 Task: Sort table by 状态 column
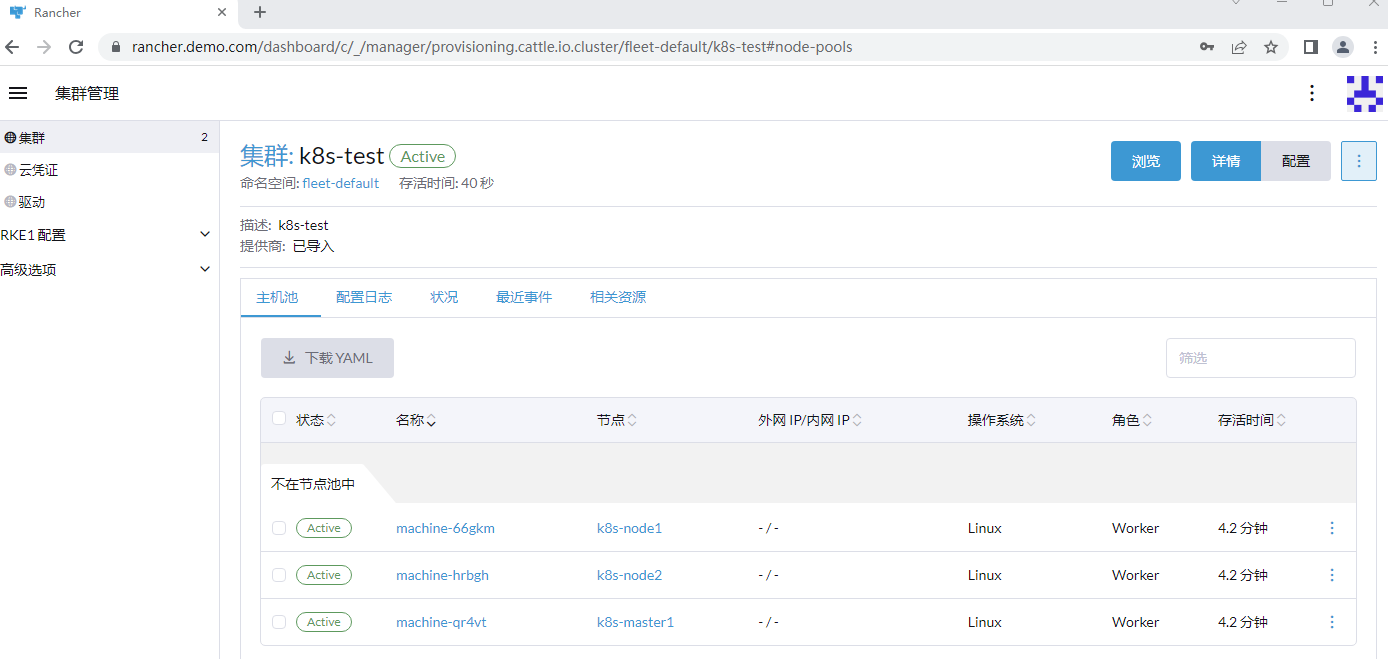316,420
